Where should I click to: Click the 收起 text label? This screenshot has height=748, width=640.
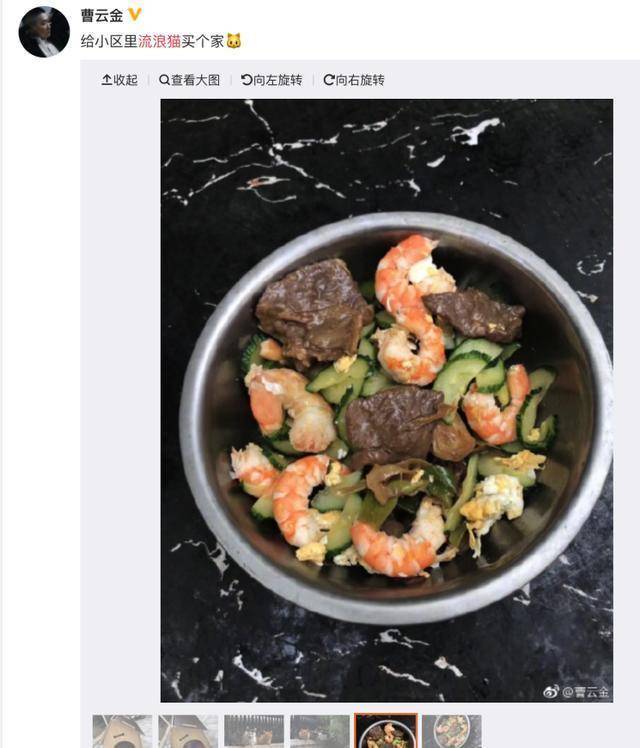[125, 80]
